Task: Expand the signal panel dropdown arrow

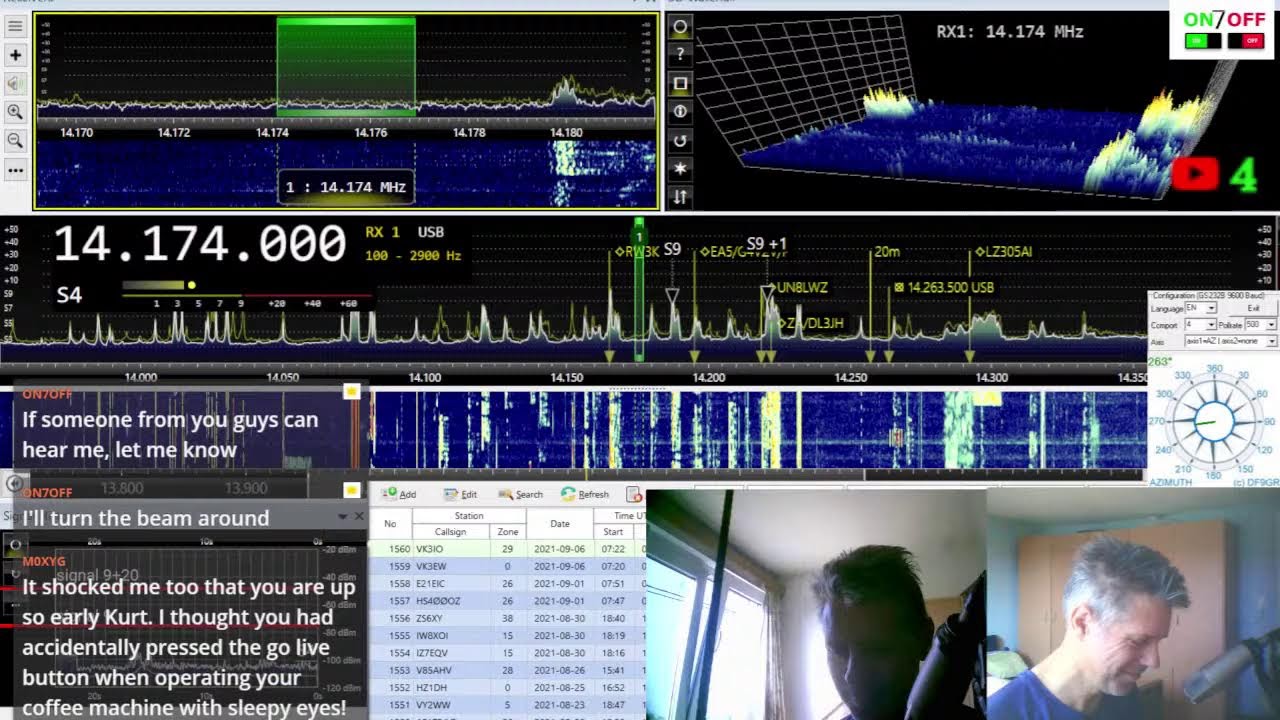Action: [x=343, y=516]
